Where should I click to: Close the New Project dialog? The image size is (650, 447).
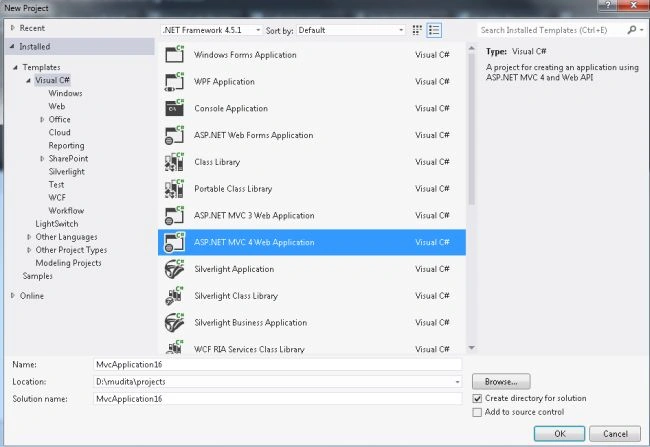click(x=633, y=5)
